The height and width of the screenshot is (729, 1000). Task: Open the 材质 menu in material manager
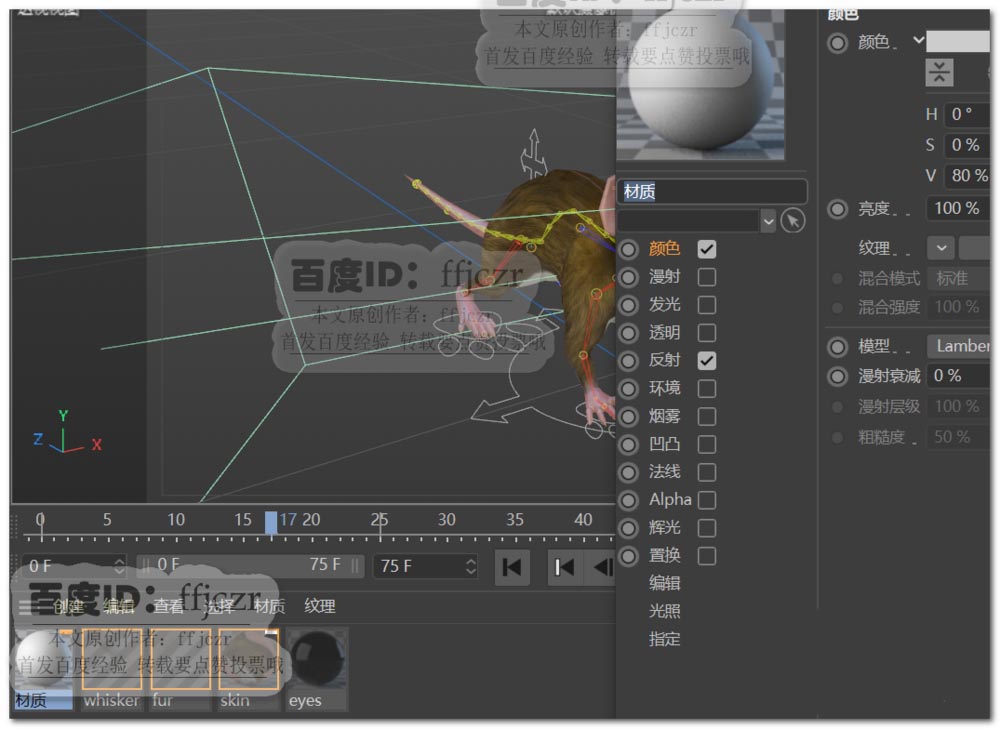(x=269, y=607)
